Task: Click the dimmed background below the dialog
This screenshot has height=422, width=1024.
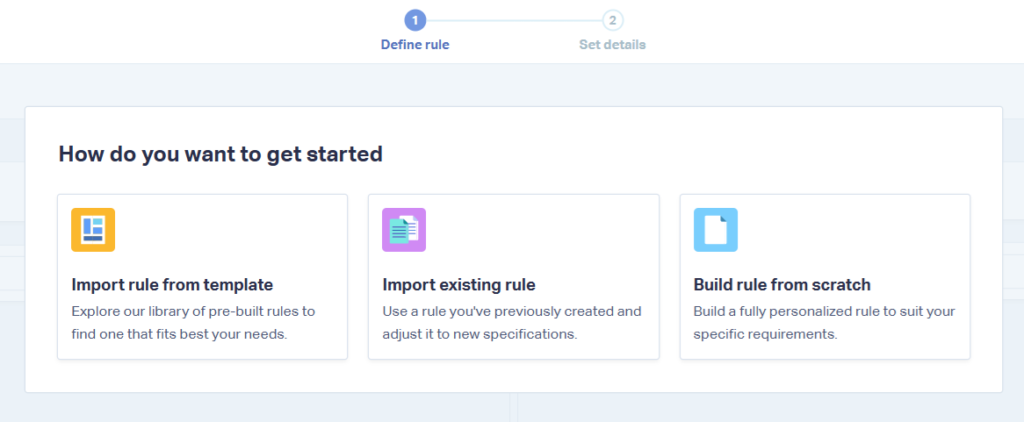Action: point(512,408)
